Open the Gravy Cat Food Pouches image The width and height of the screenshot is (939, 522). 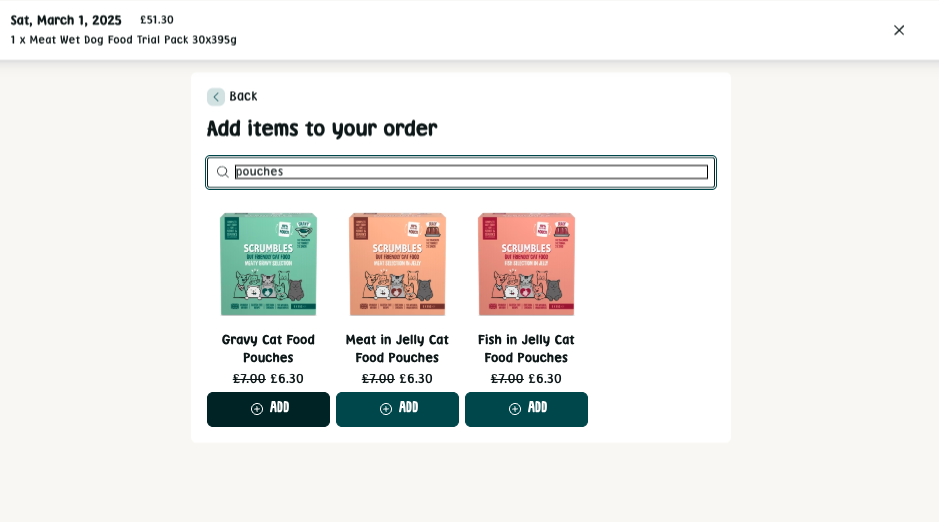268,264
